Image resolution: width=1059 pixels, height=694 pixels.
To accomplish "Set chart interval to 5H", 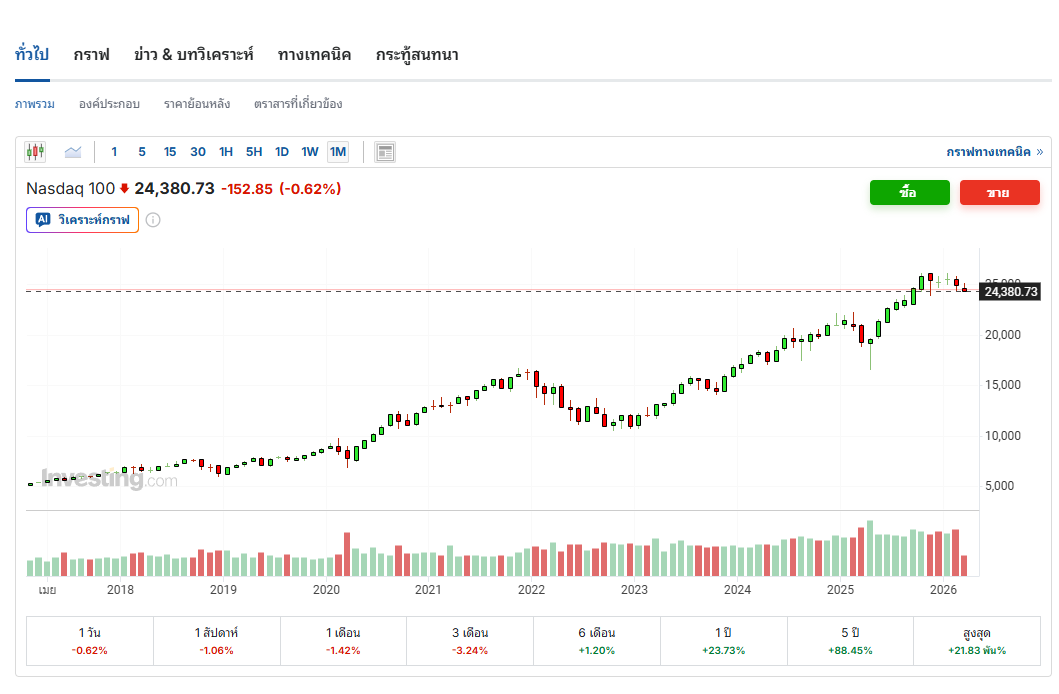I will pyautogui.click(x=254, y=152).
